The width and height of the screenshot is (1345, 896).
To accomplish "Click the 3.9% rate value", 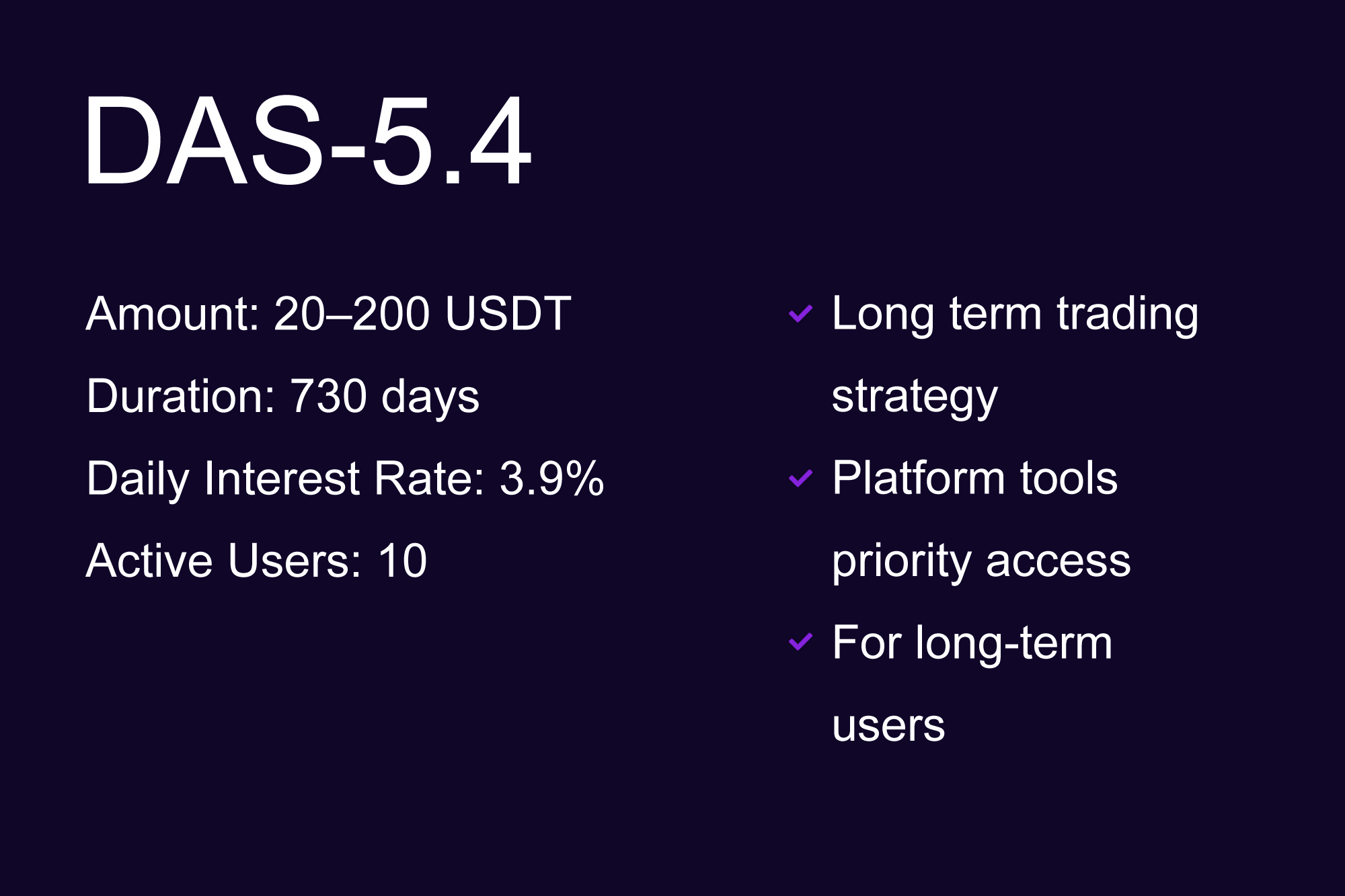I will click(551, 479).
